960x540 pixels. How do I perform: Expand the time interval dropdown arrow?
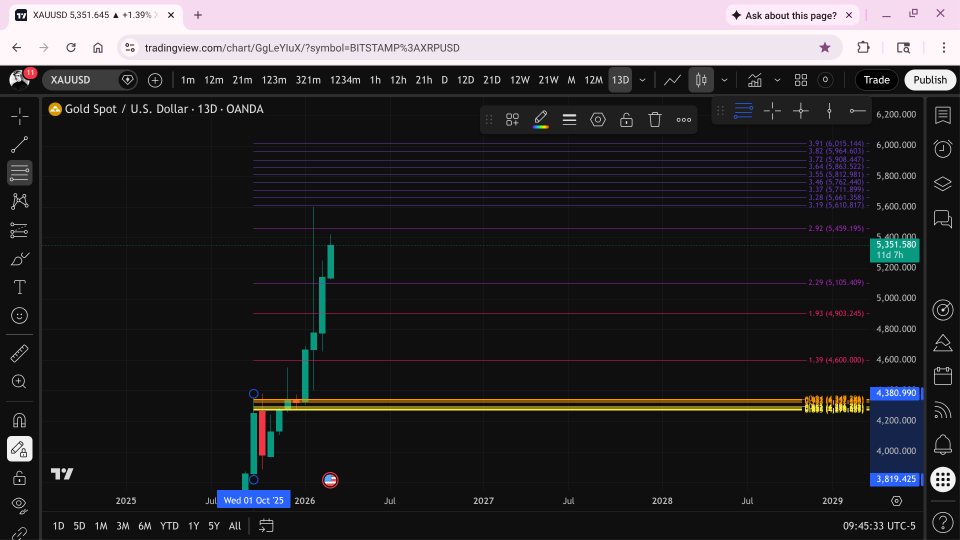point(642,80)
